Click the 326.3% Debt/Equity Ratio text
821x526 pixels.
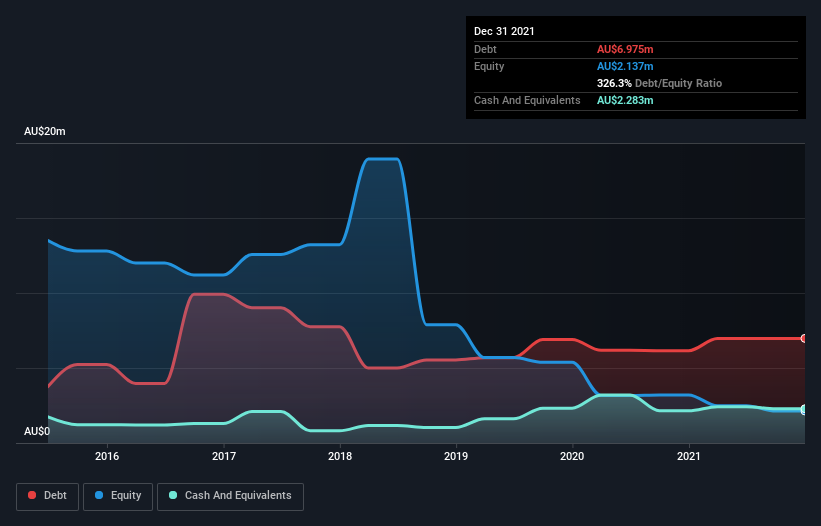[659, 83]
